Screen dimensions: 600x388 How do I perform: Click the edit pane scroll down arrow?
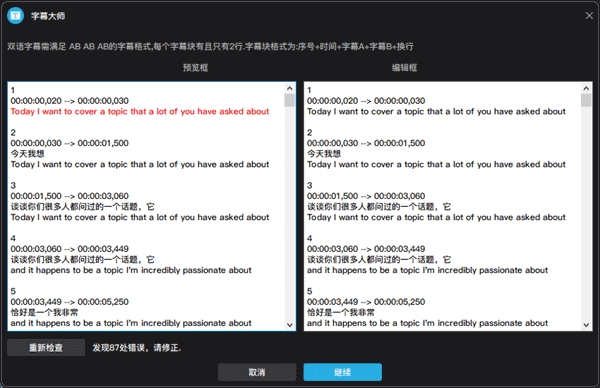point(586,325)
